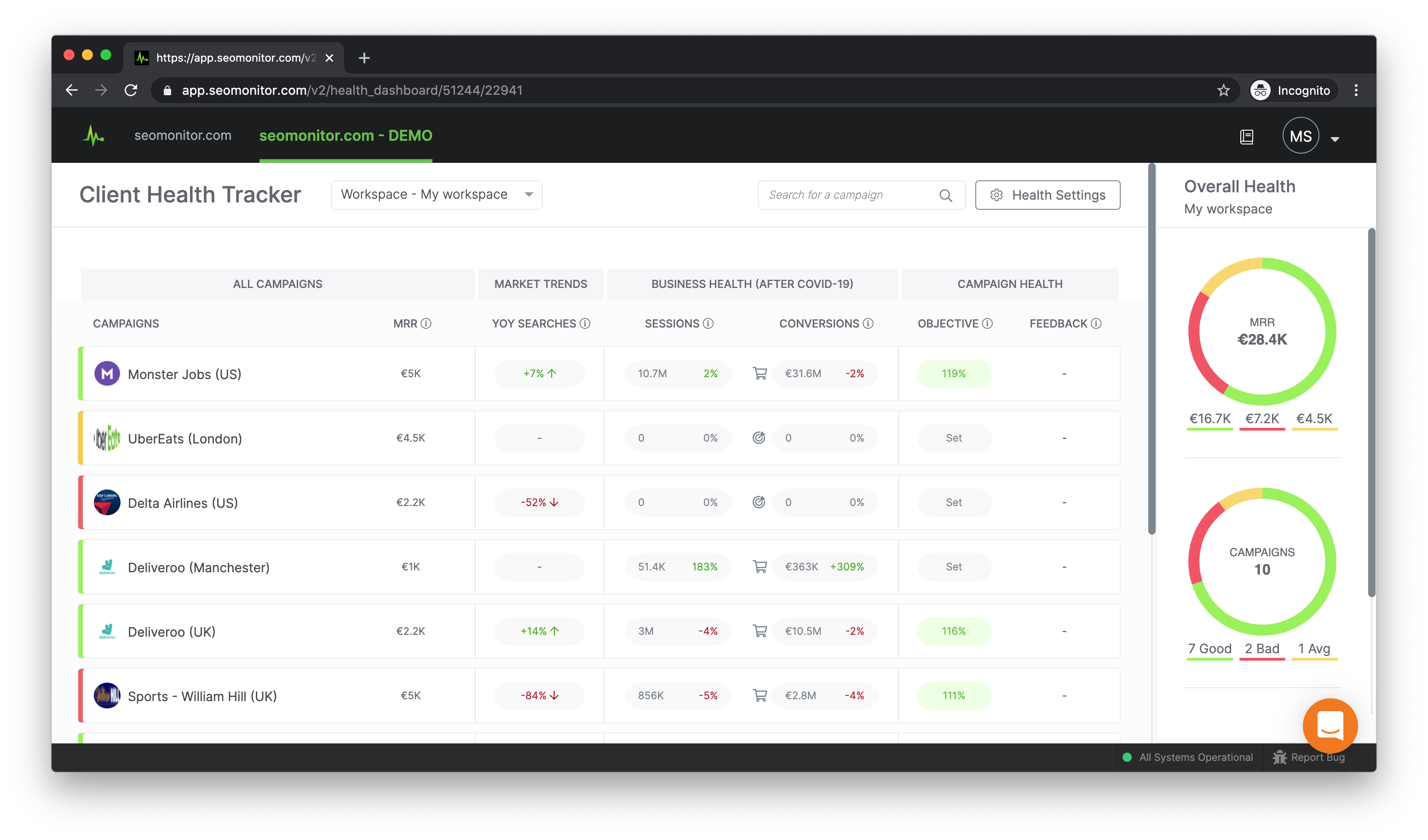Screen dimensions: 1428x840
Task: Click the ALL CAMPAIGNS column group header
Action: point(278,284)
